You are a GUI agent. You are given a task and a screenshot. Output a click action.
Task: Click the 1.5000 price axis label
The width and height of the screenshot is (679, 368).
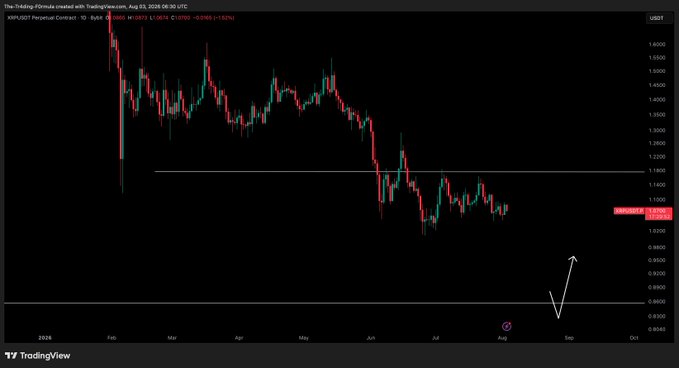point(657,71)
